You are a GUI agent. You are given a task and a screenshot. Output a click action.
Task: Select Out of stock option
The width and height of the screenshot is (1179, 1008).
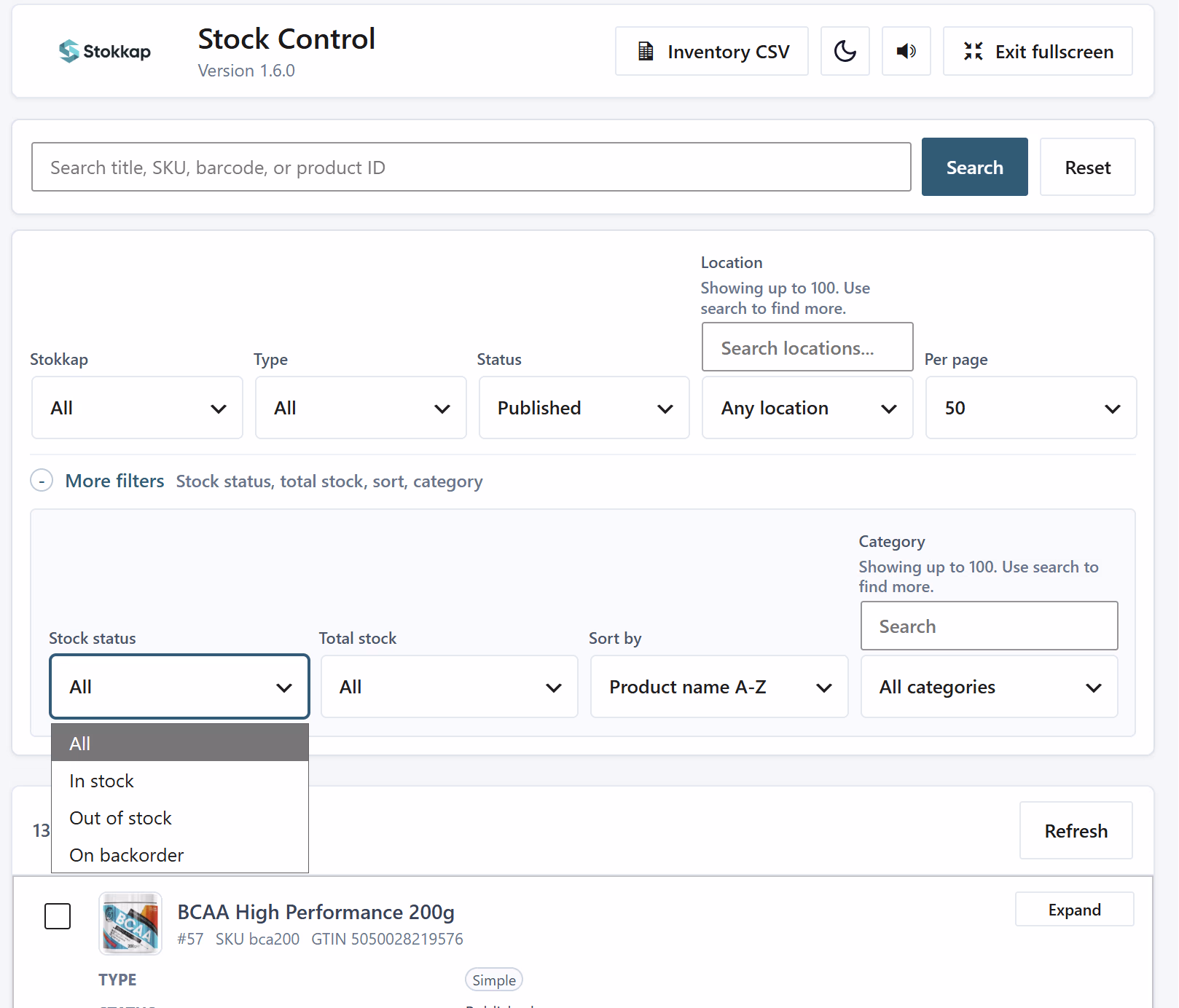180,818
